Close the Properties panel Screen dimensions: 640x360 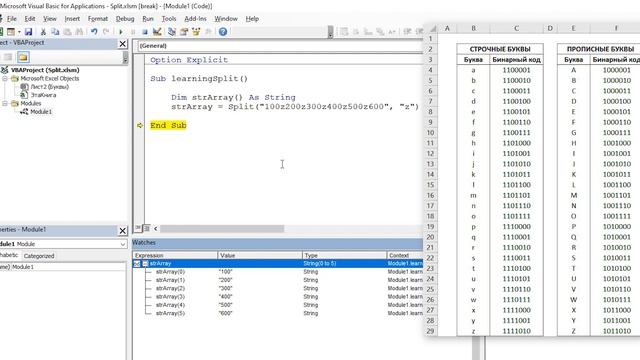click(x=122, y=231)
